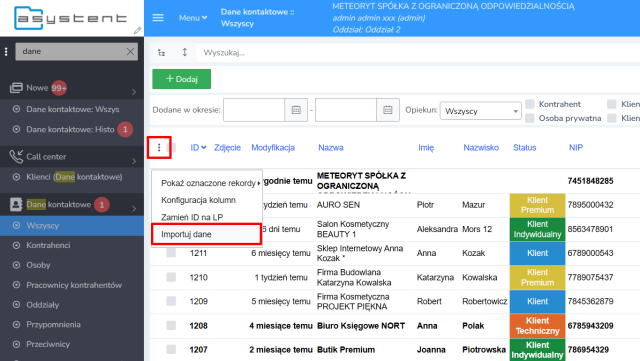
Task: Sort by Status column header
Action: point(524,147)
